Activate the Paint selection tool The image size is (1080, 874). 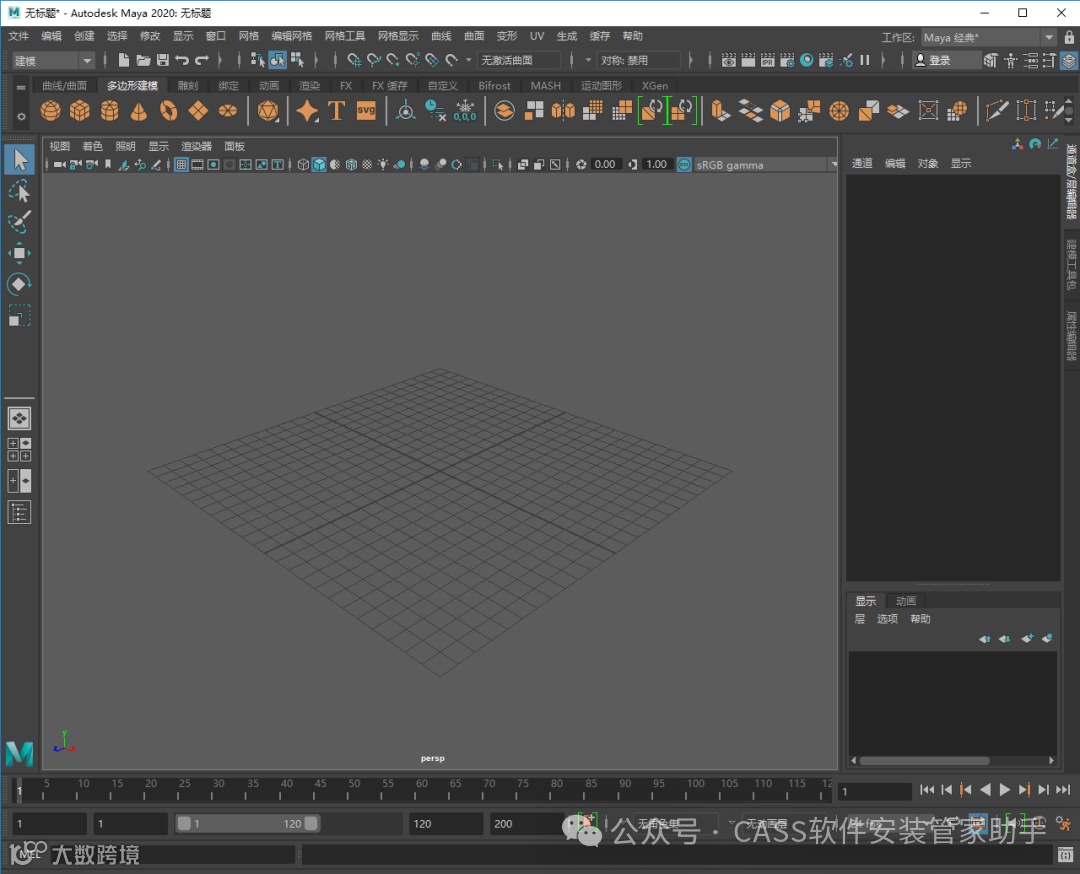[19, 222]
